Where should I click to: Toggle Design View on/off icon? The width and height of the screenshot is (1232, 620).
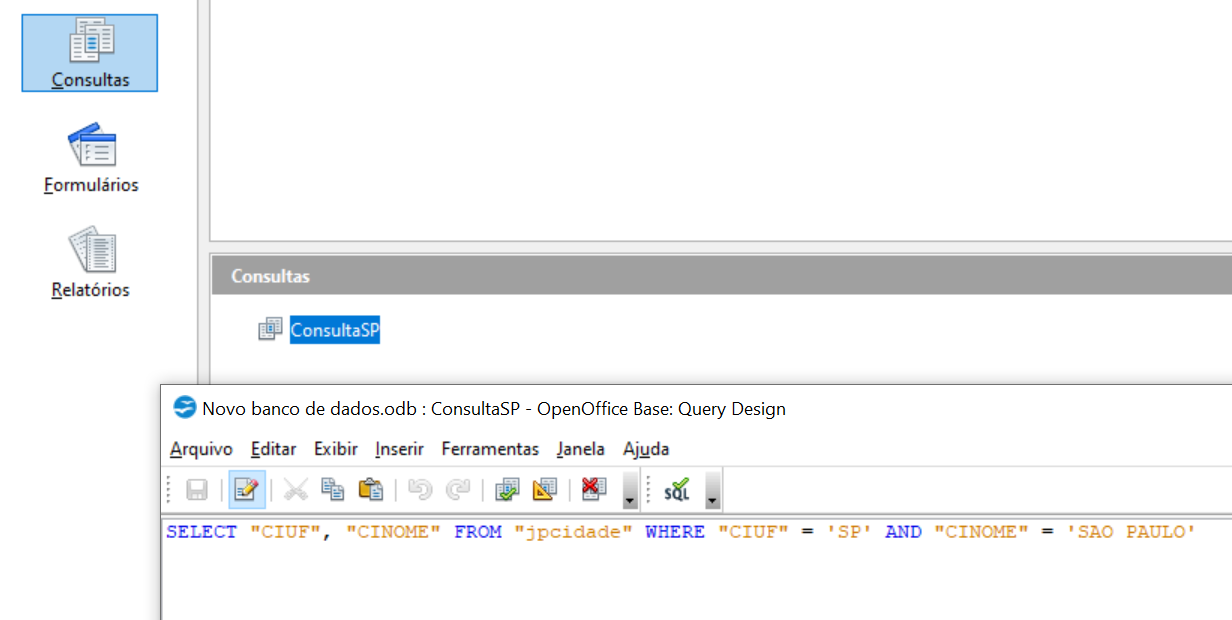coord(544,490)
